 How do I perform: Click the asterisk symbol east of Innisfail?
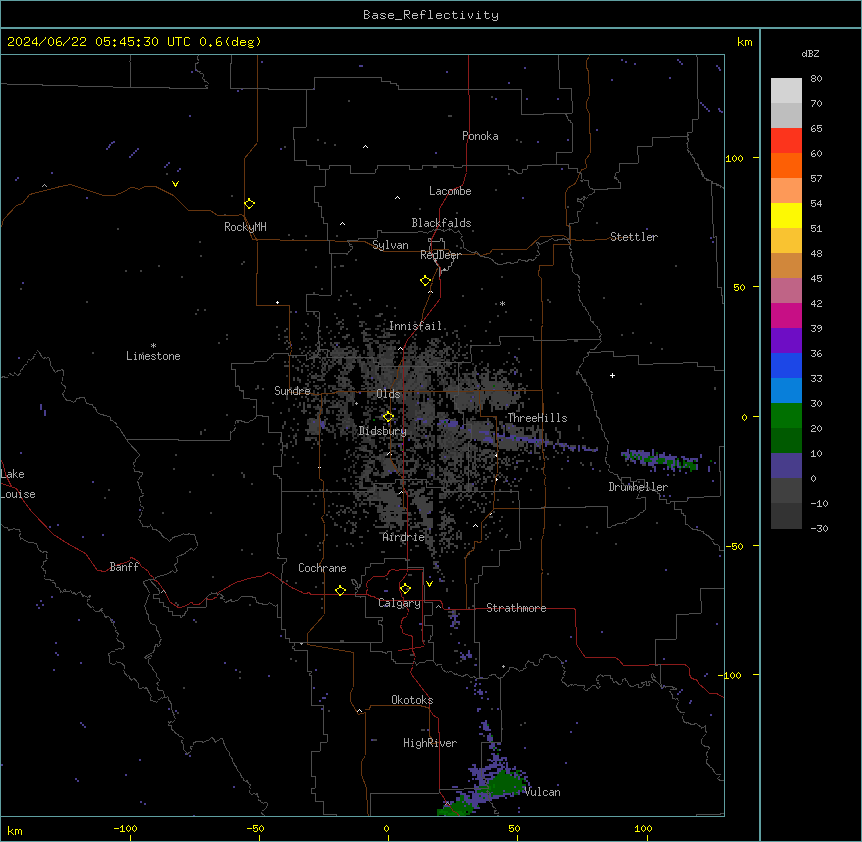point(502,303)
